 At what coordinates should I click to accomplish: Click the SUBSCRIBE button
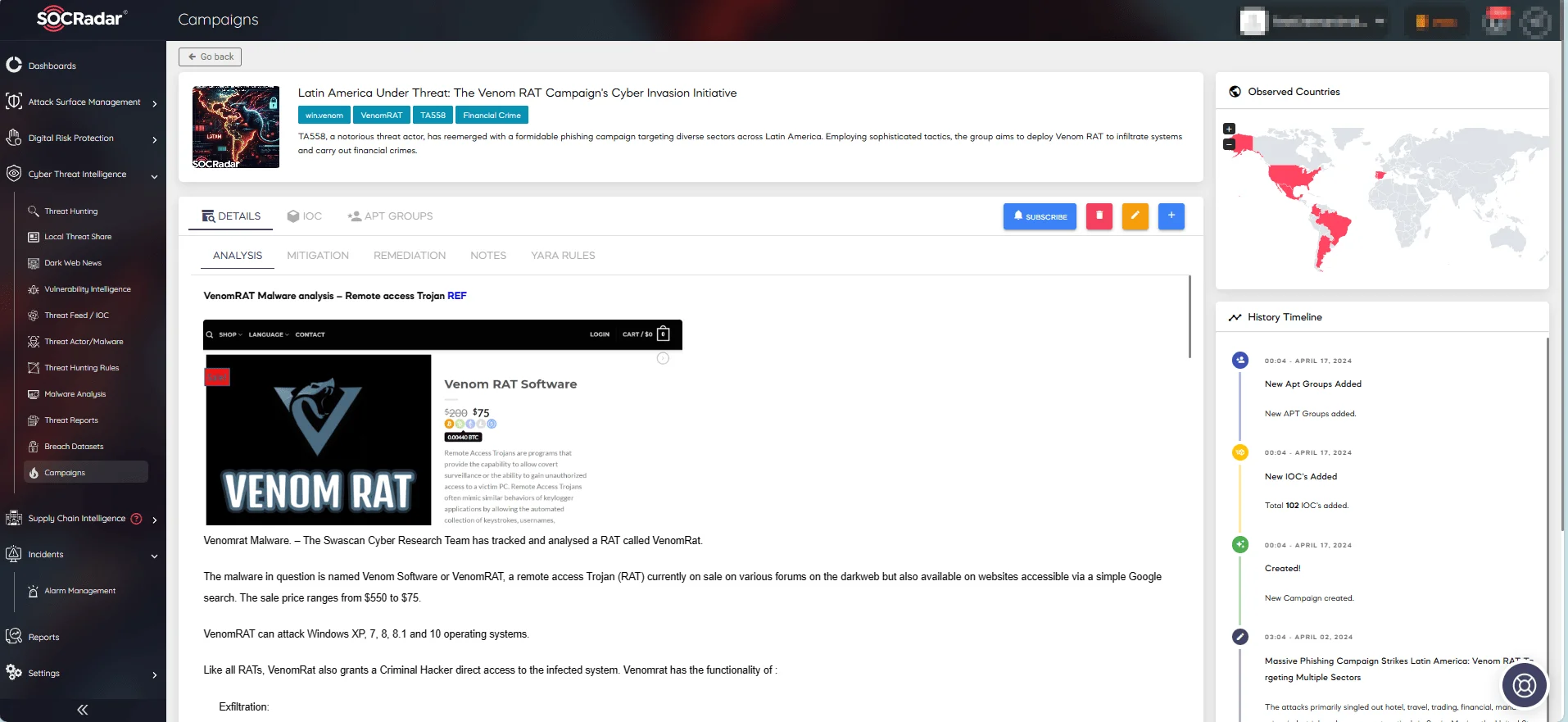pyautogui.click(x=1040, y=216)
